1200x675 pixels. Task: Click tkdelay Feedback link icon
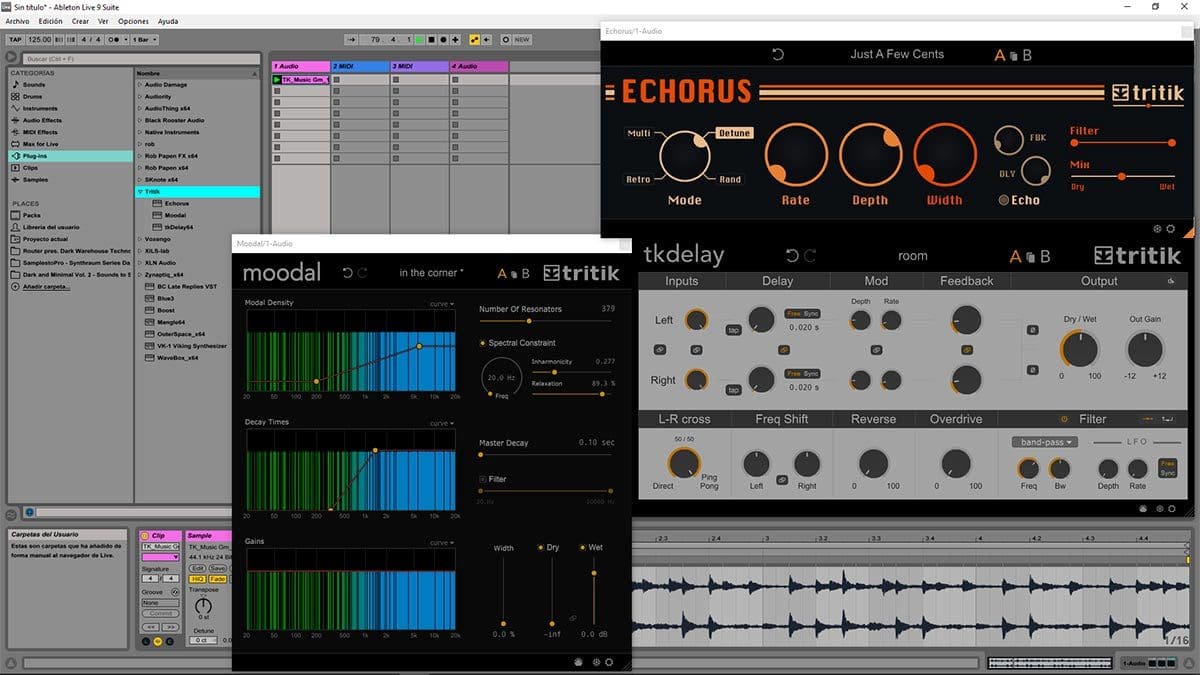point(967,349)
